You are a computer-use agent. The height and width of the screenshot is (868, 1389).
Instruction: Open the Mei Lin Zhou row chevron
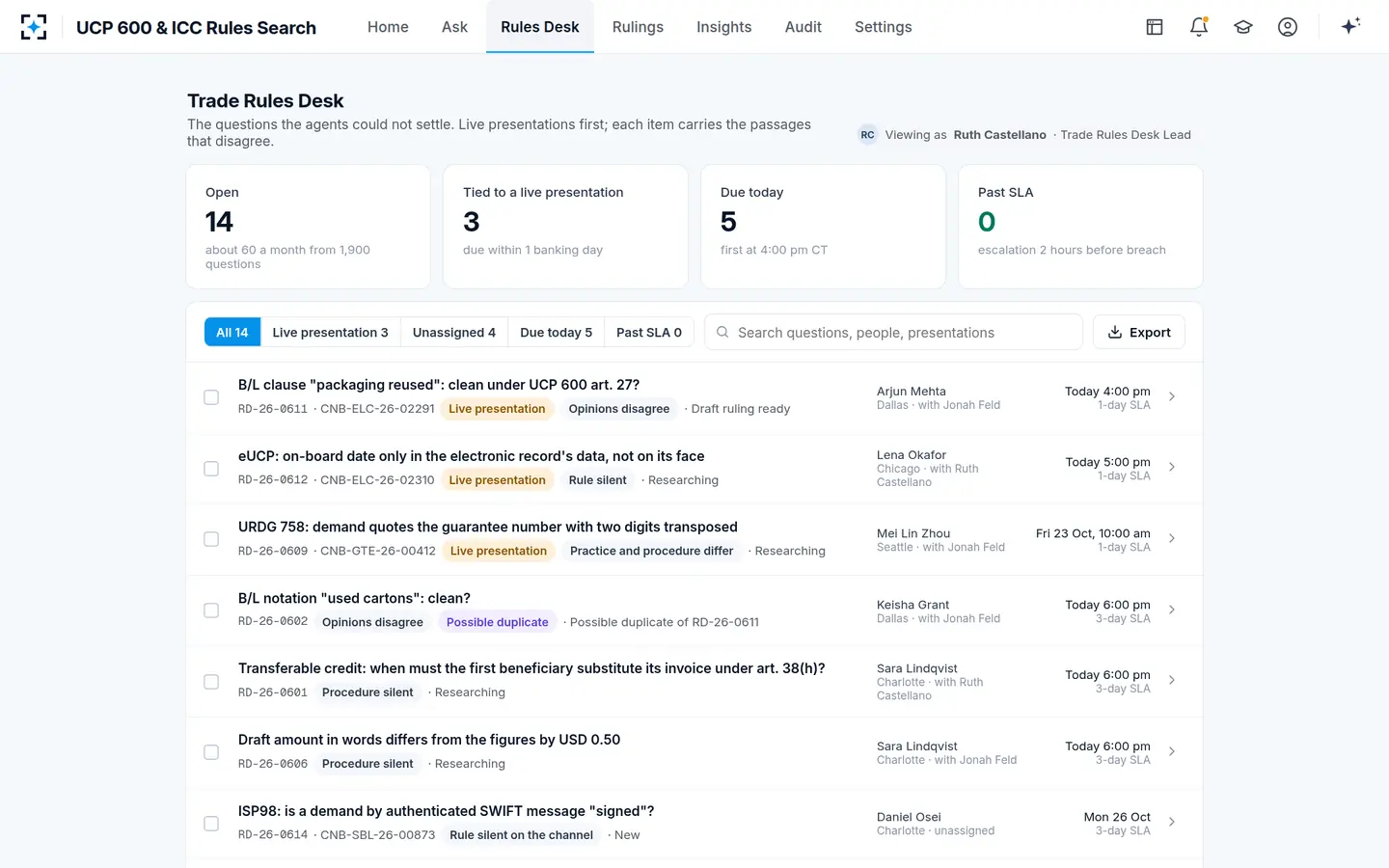coord(1172,538)
